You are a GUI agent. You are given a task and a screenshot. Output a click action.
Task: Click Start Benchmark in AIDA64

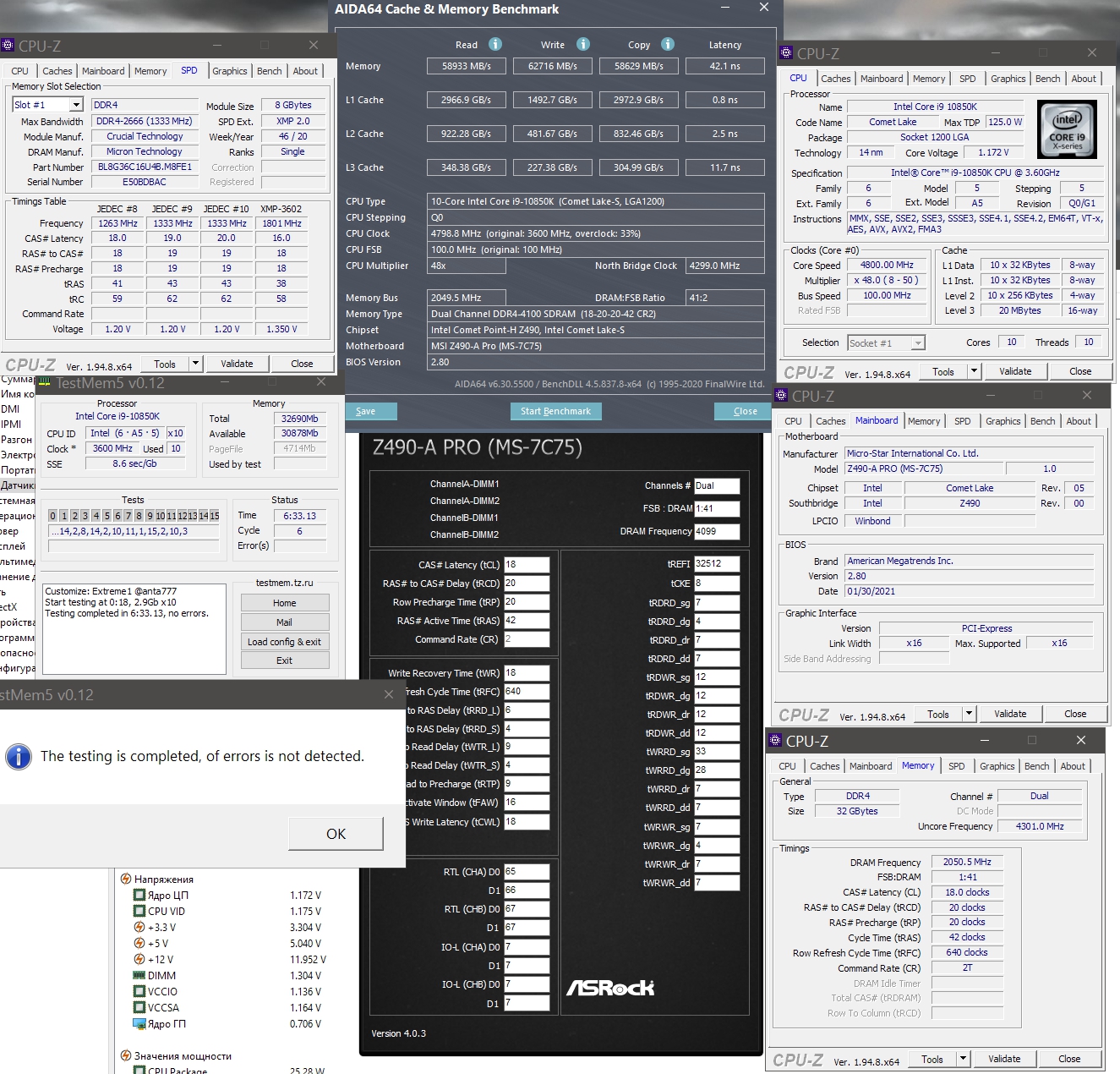point(555,411)
